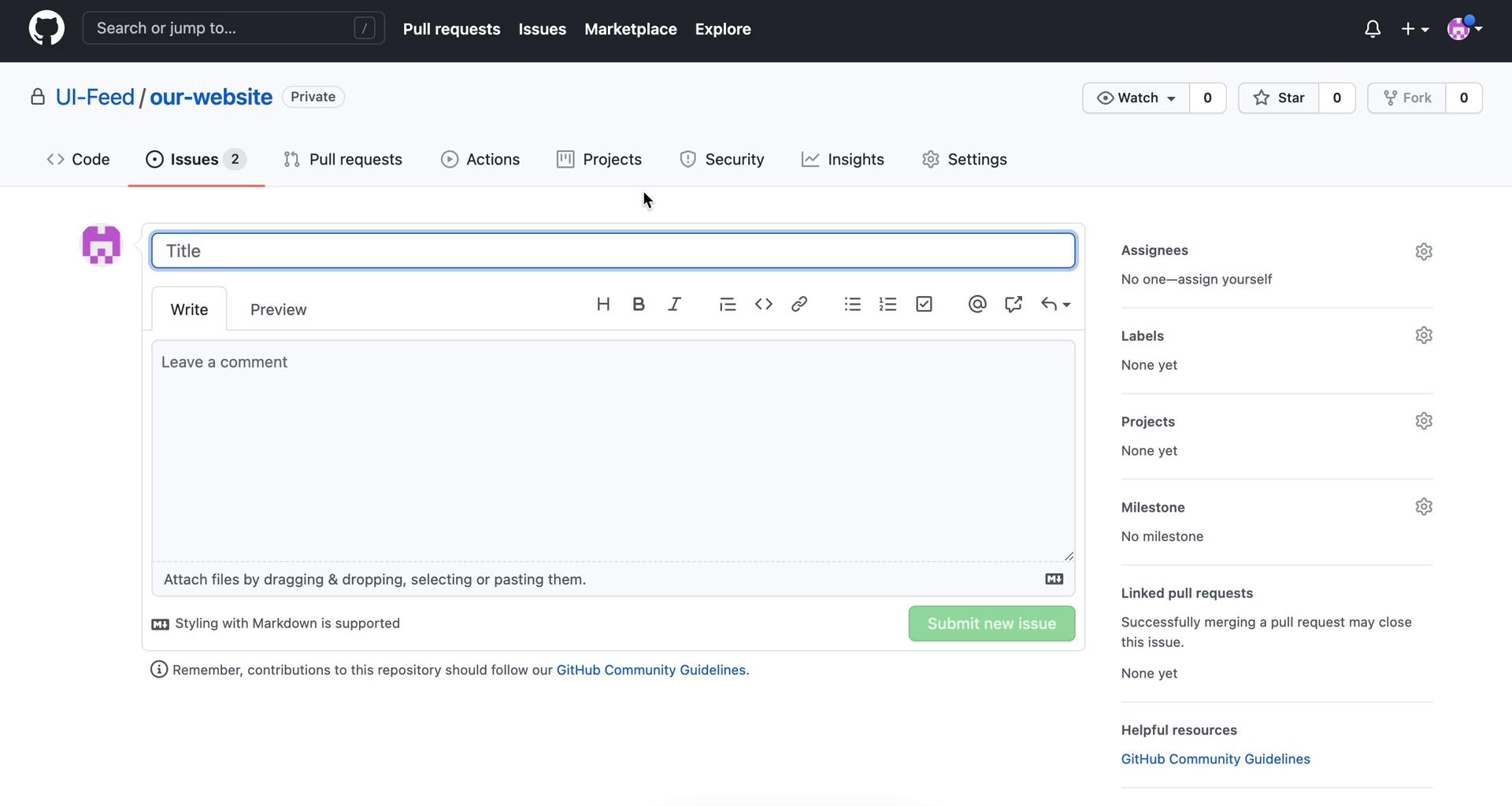Open the saved replies dropdown
The image size is (1512, 806).
pos(1056,304)
